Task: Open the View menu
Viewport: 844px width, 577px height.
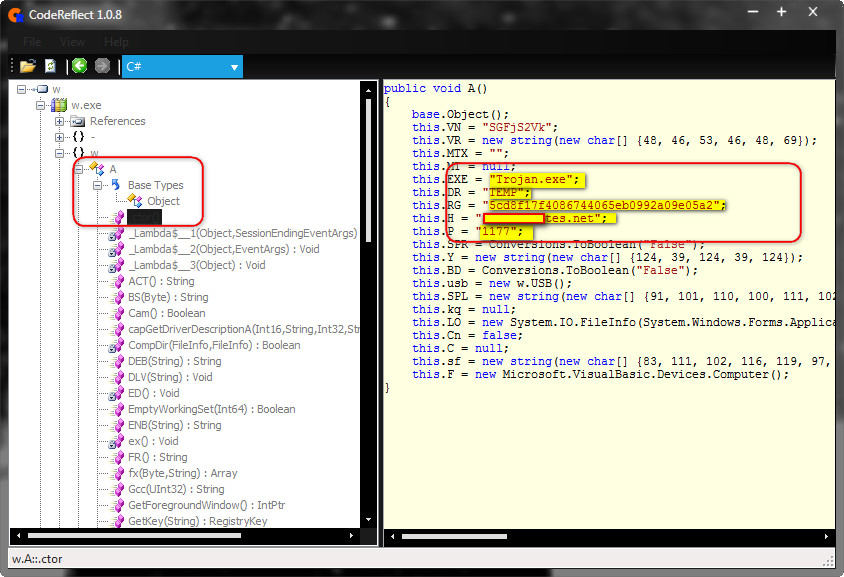Action: 72,42
